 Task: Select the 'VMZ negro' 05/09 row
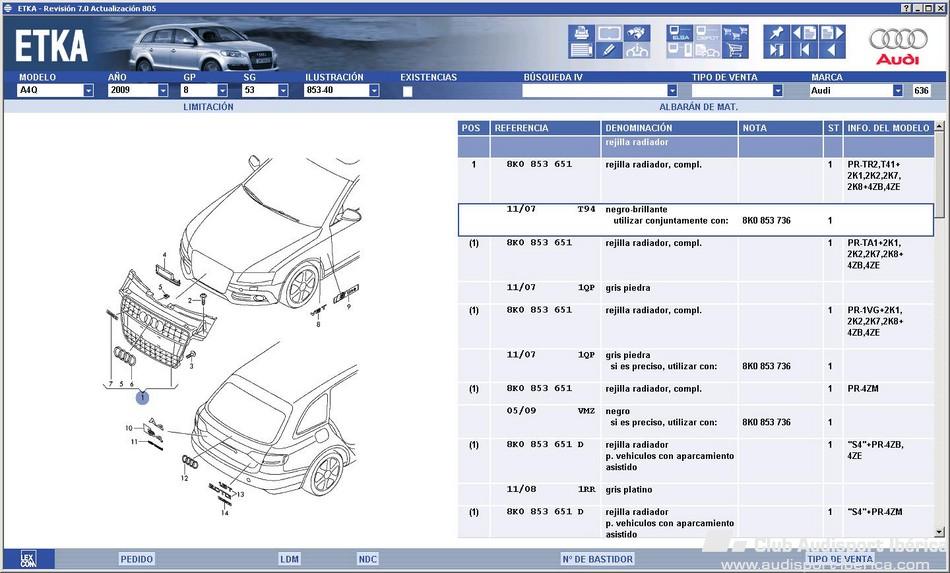click(x=696, y=421)
